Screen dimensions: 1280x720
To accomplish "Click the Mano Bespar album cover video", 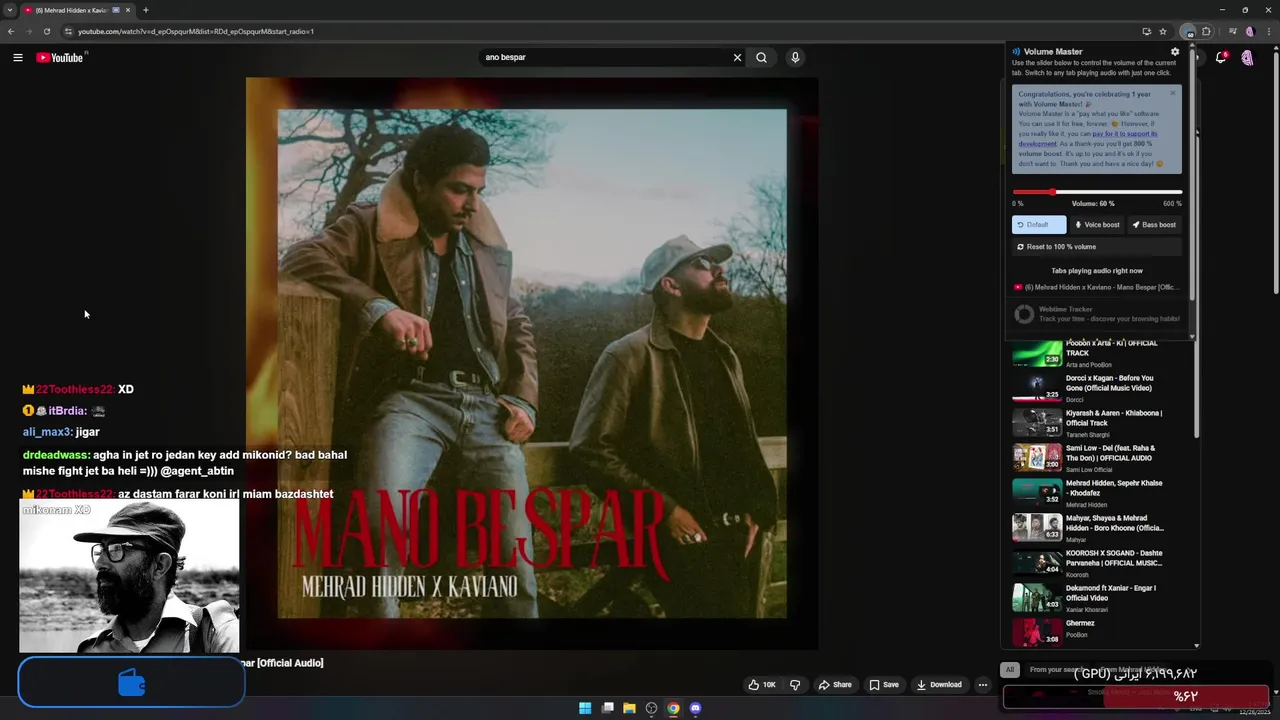I will pos(532,364).
